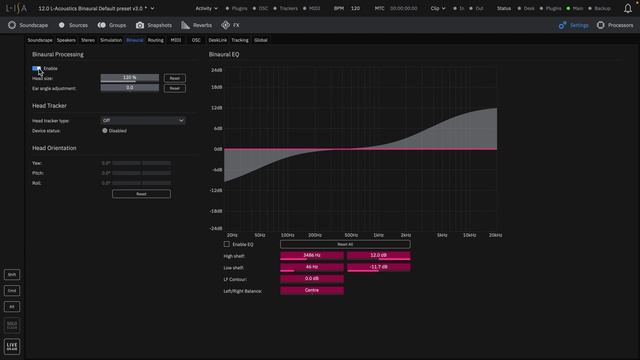Switch to the Tracking settings tab
Screen dimensions: 640x360
[x=240, y=40]
